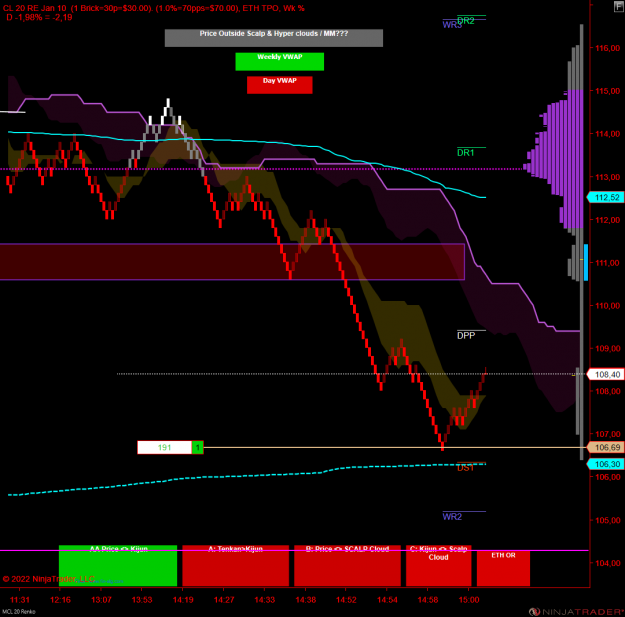This screenshot has width=625, height=617.
Task: Click the WR2 pivot label
Action: pyautogui.click(x=452, y=517)
